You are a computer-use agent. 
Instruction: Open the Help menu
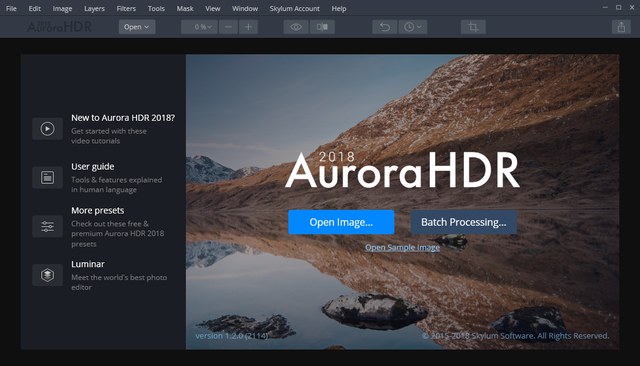[x=339, y=8]
